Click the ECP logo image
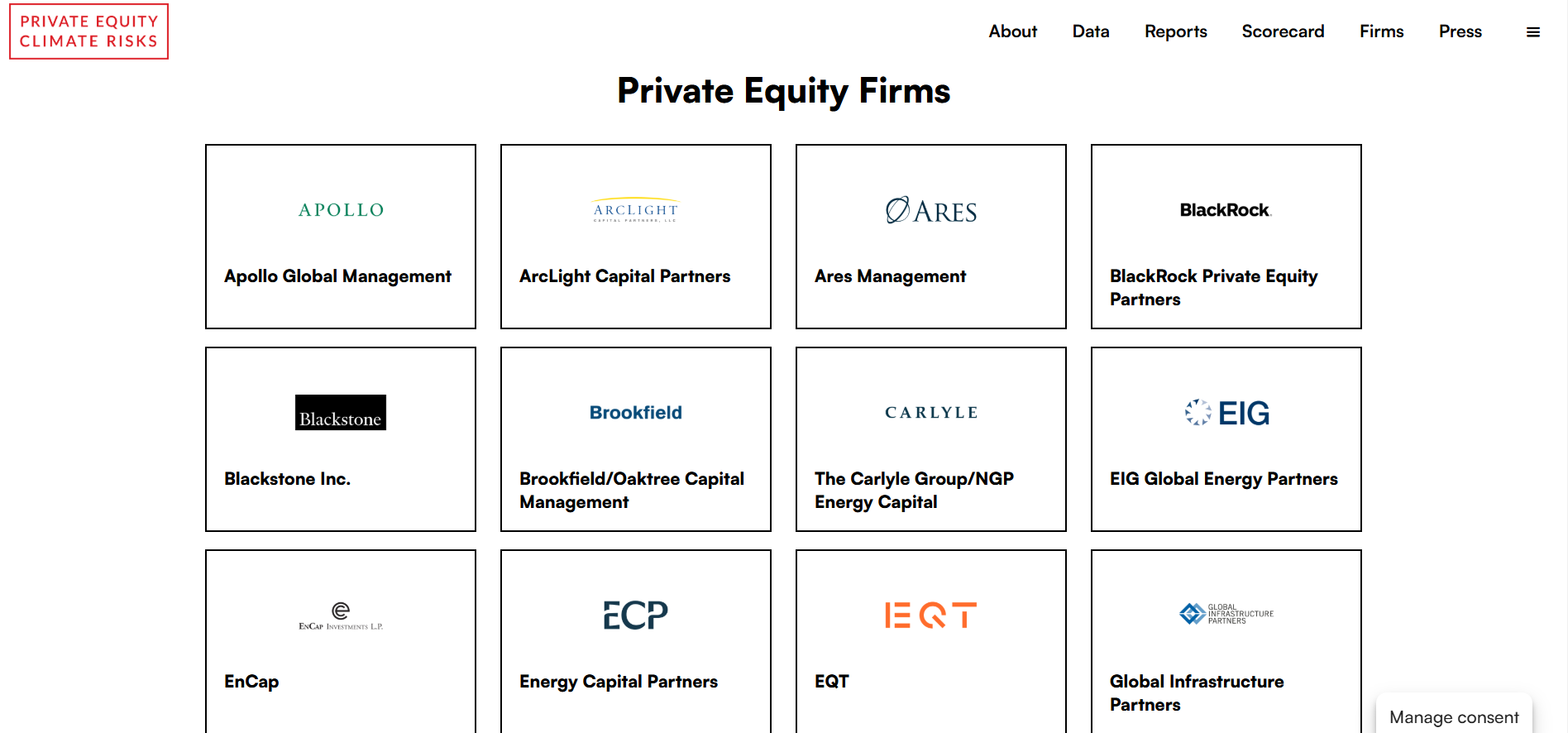This screenshot has width=1568, height=733. (635, 615)
